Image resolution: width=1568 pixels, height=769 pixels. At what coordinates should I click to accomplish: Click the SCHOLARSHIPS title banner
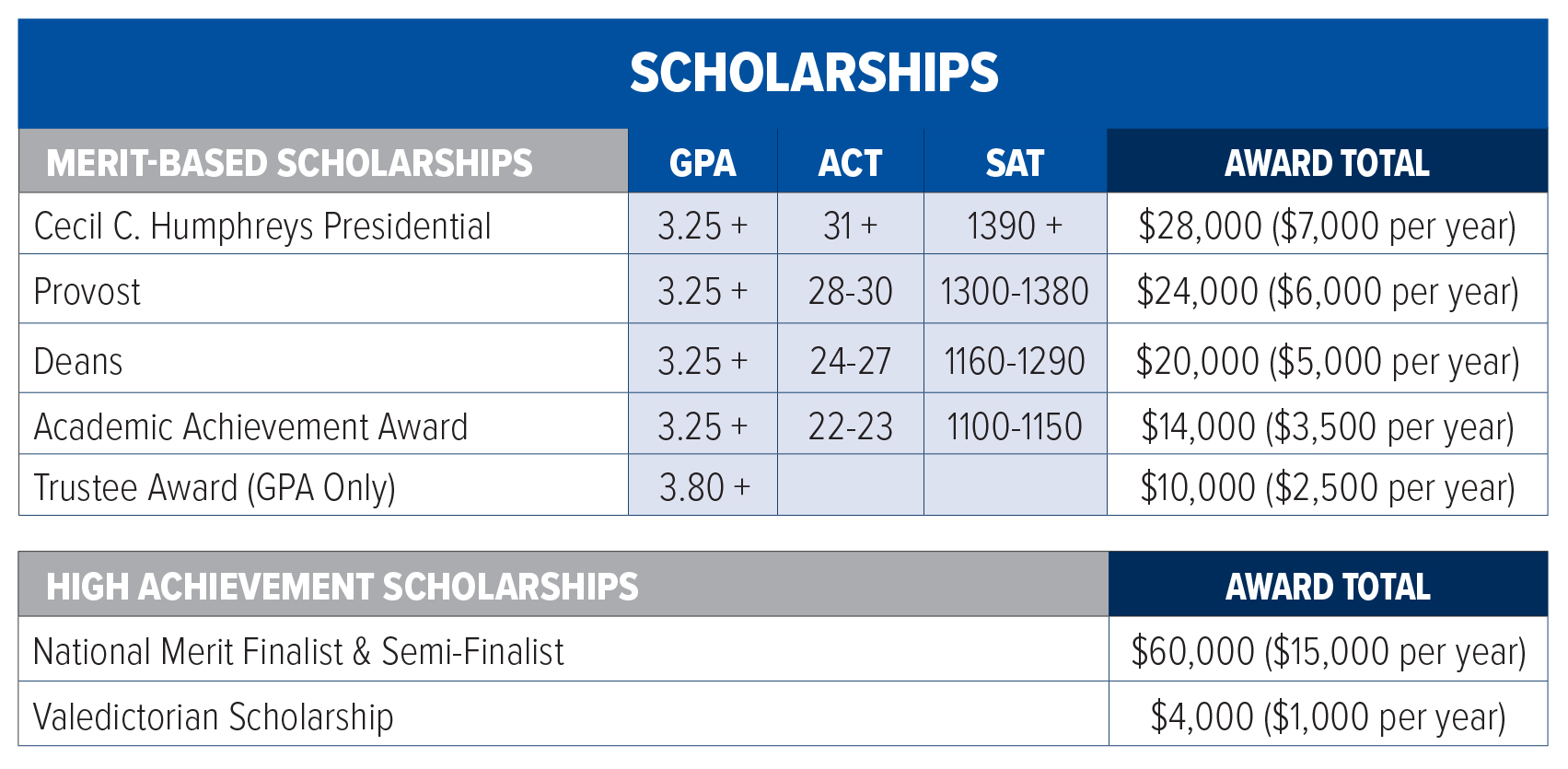point(814,73)
